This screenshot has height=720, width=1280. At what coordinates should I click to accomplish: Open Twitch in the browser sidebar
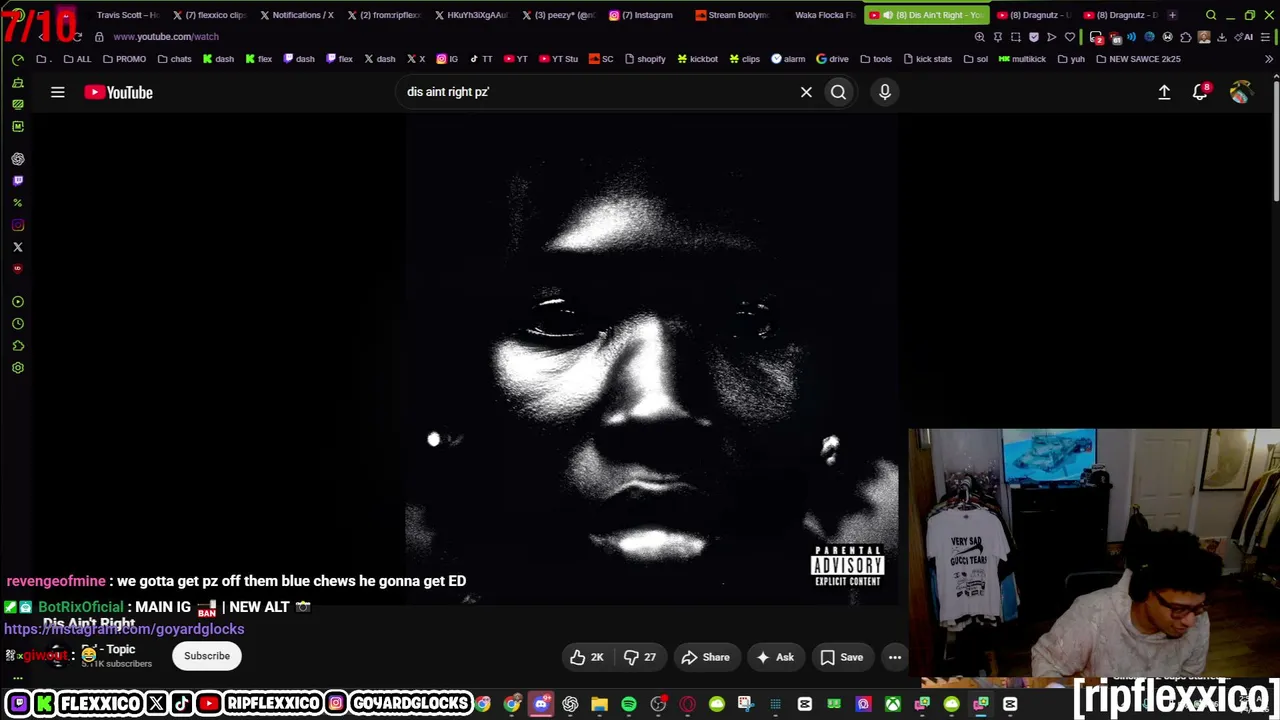click(x=18, y=181)
